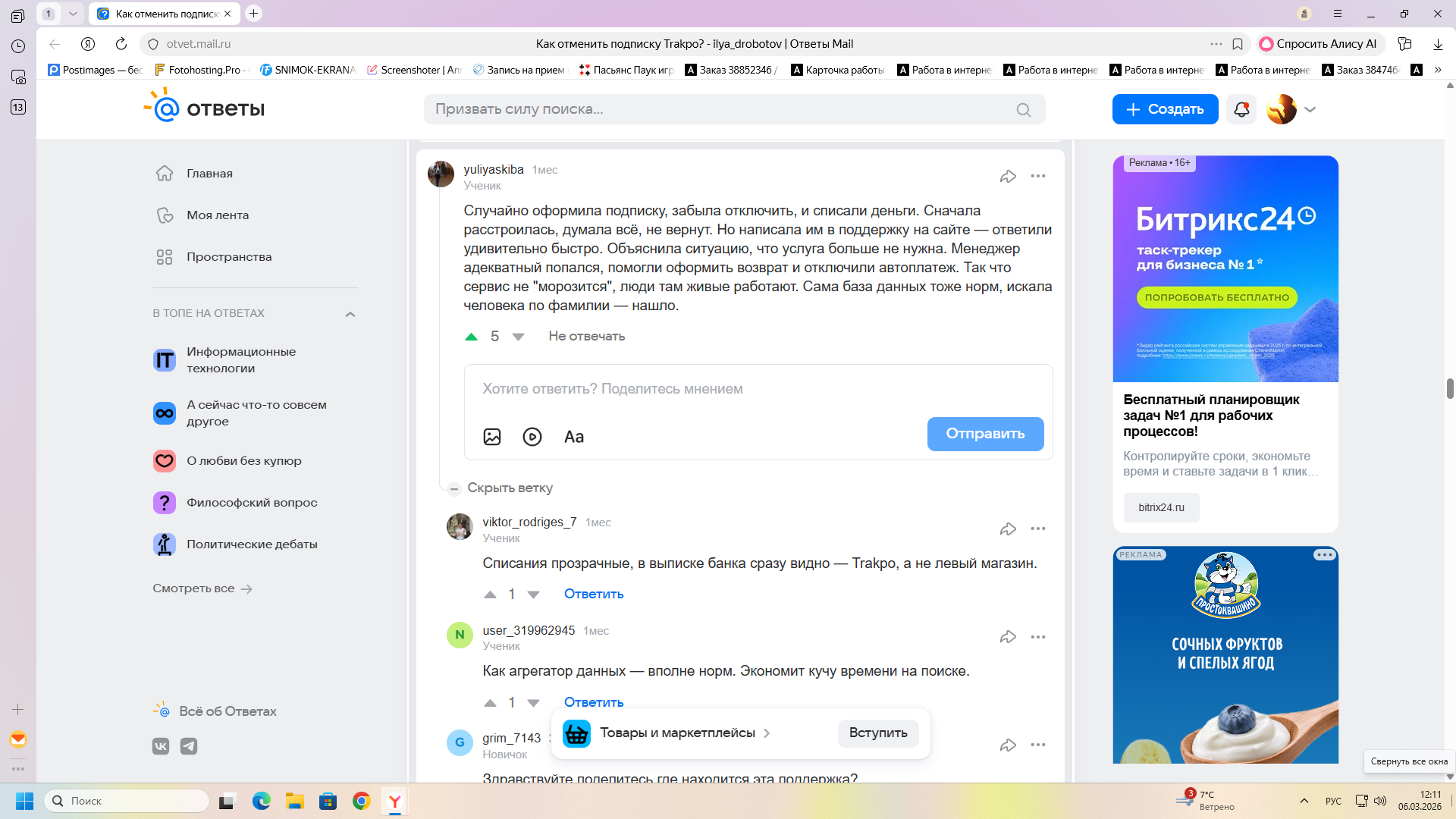Upvote the yuliyaskiba answer
1456x819 pixels.
[471, 336]
